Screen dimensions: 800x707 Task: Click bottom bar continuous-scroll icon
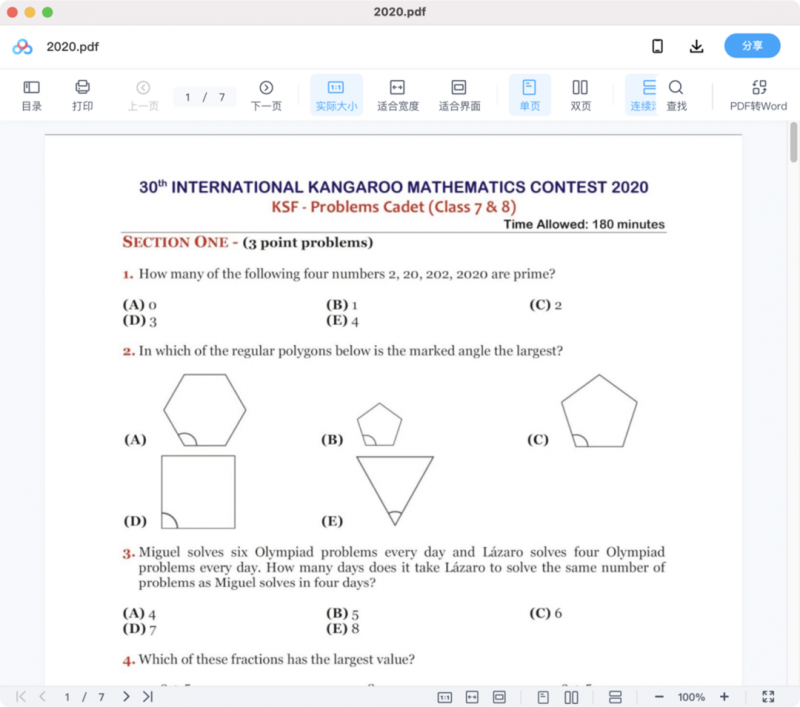[x=615, y=697]
